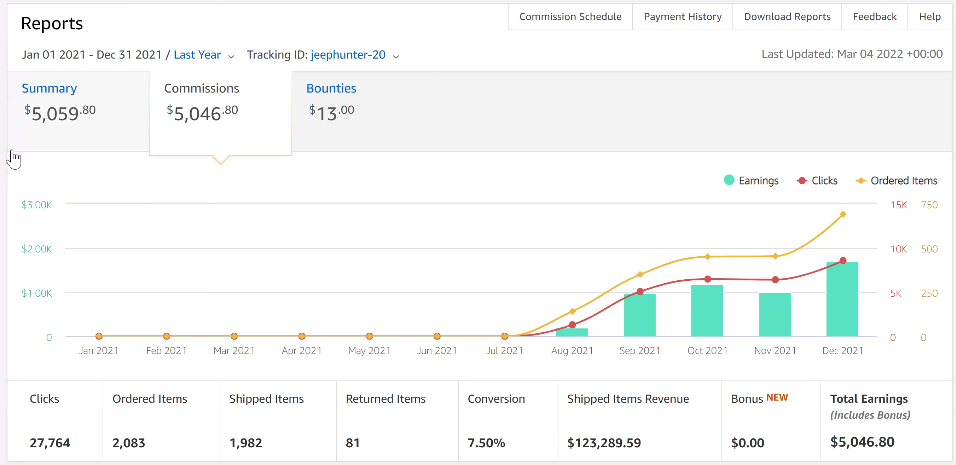
Task: Click the Oct 2021 Clicks data point
Action: [x=708, y=279]
